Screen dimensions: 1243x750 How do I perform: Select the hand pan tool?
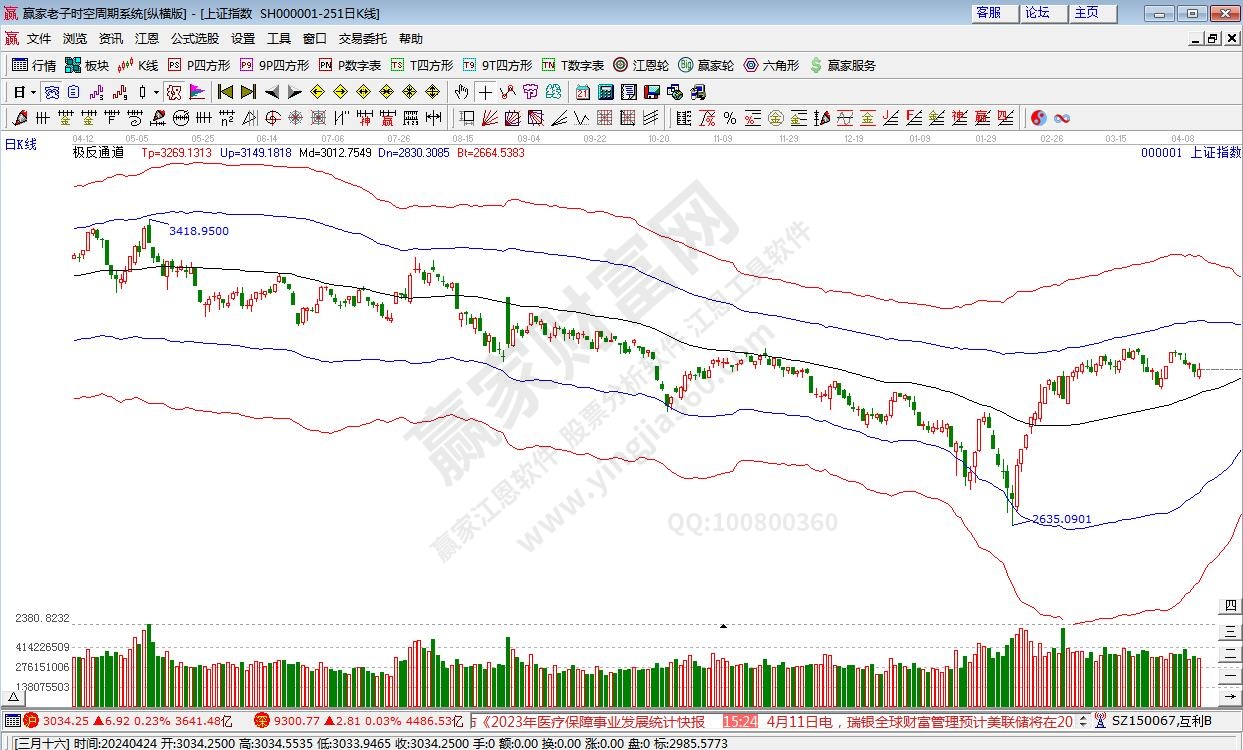point(460,92)
